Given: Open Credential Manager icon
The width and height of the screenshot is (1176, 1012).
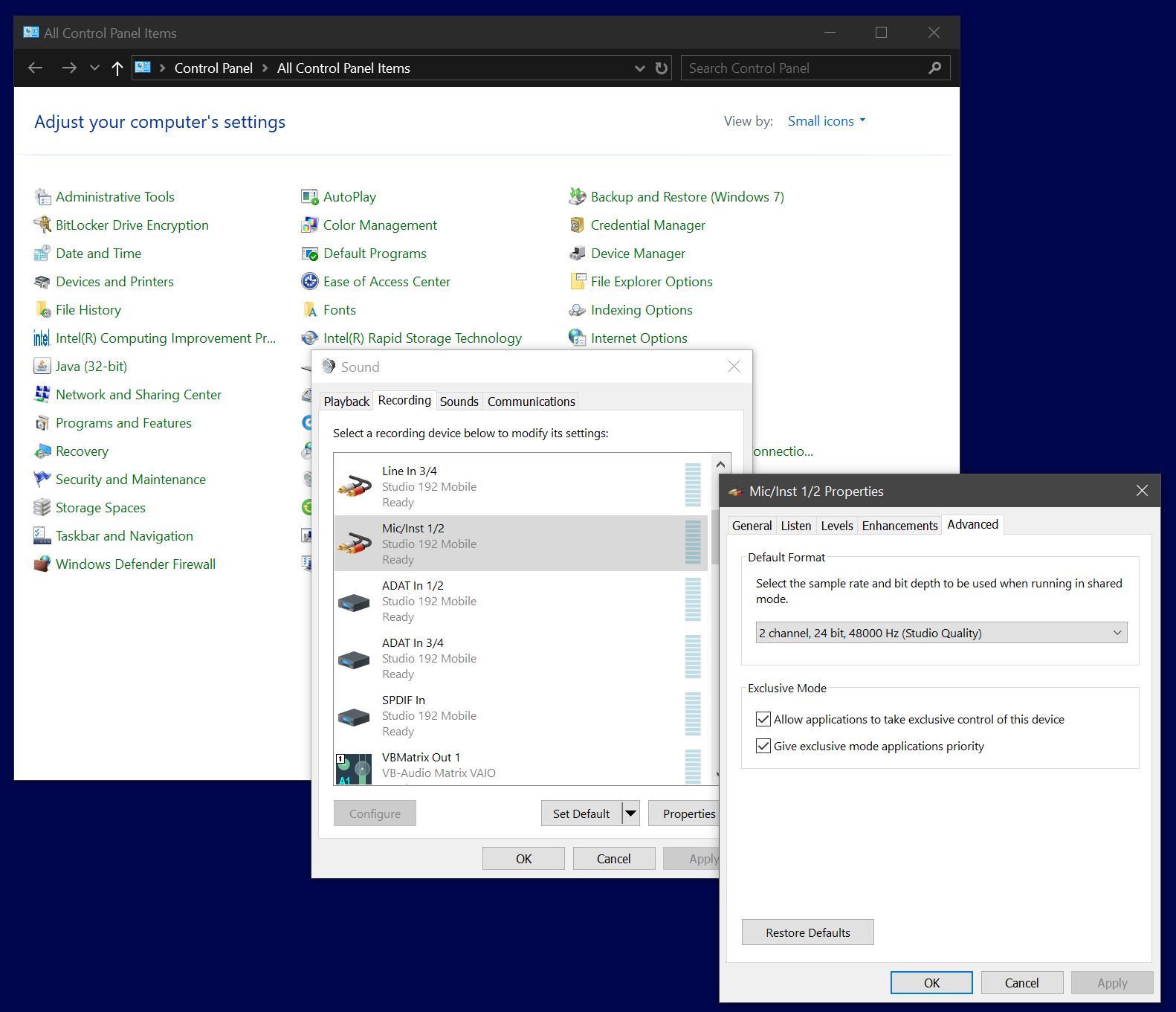Looking at the screenshot, I should [x=578, y=225].
